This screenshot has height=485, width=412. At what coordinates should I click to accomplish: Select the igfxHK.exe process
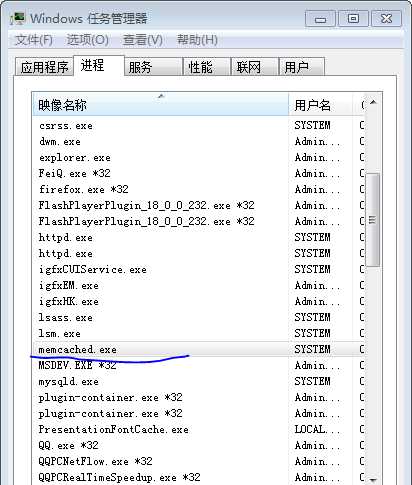(x=199, y=302)
